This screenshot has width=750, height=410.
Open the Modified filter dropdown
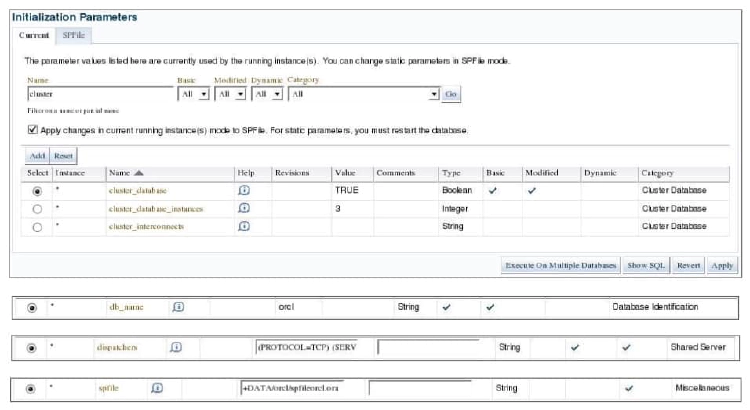(x=230, y=94)
